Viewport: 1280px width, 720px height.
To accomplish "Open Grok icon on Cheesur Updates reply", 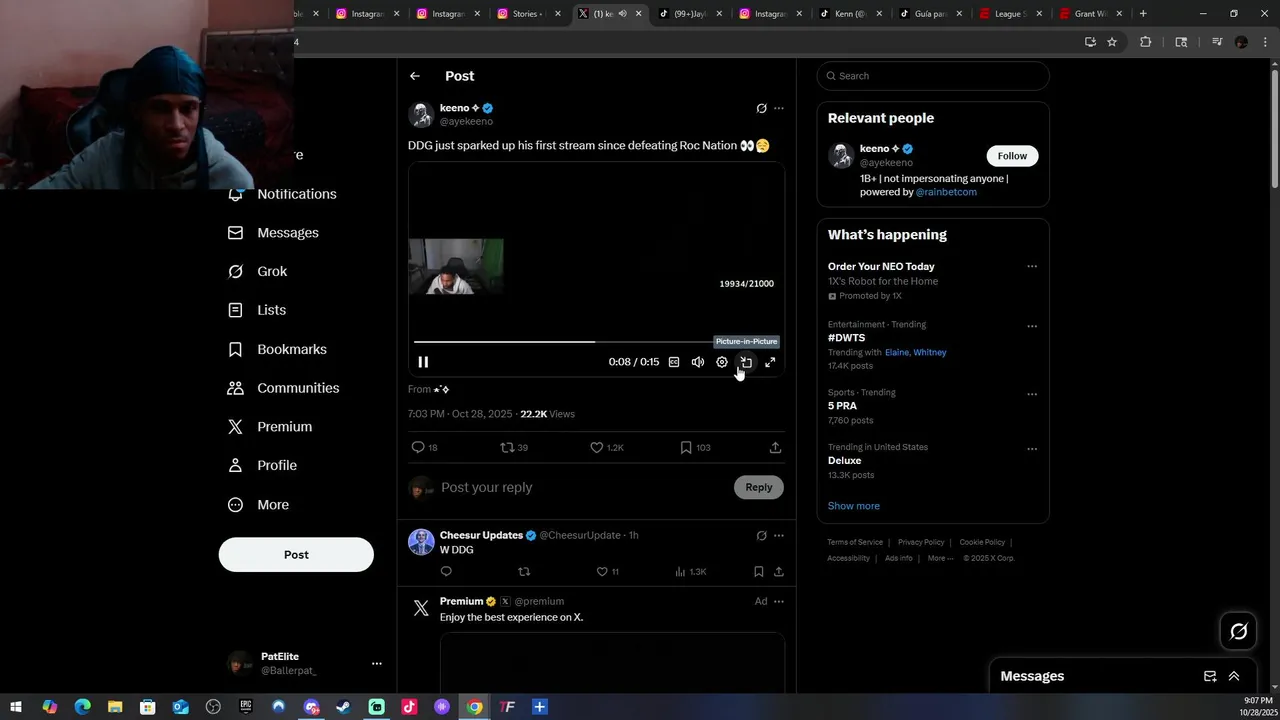I will coord(761,536).
